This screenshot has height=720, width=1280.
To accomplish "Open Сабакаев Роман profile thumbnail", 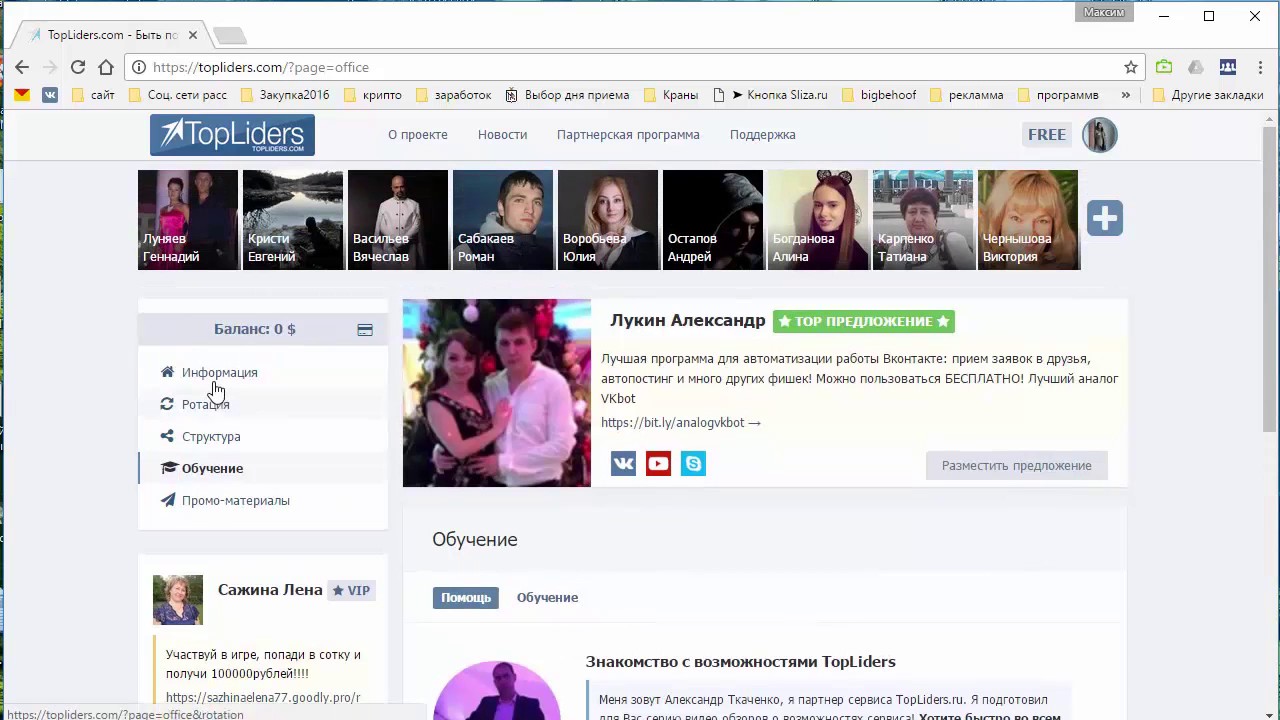I will pos(503,220).
